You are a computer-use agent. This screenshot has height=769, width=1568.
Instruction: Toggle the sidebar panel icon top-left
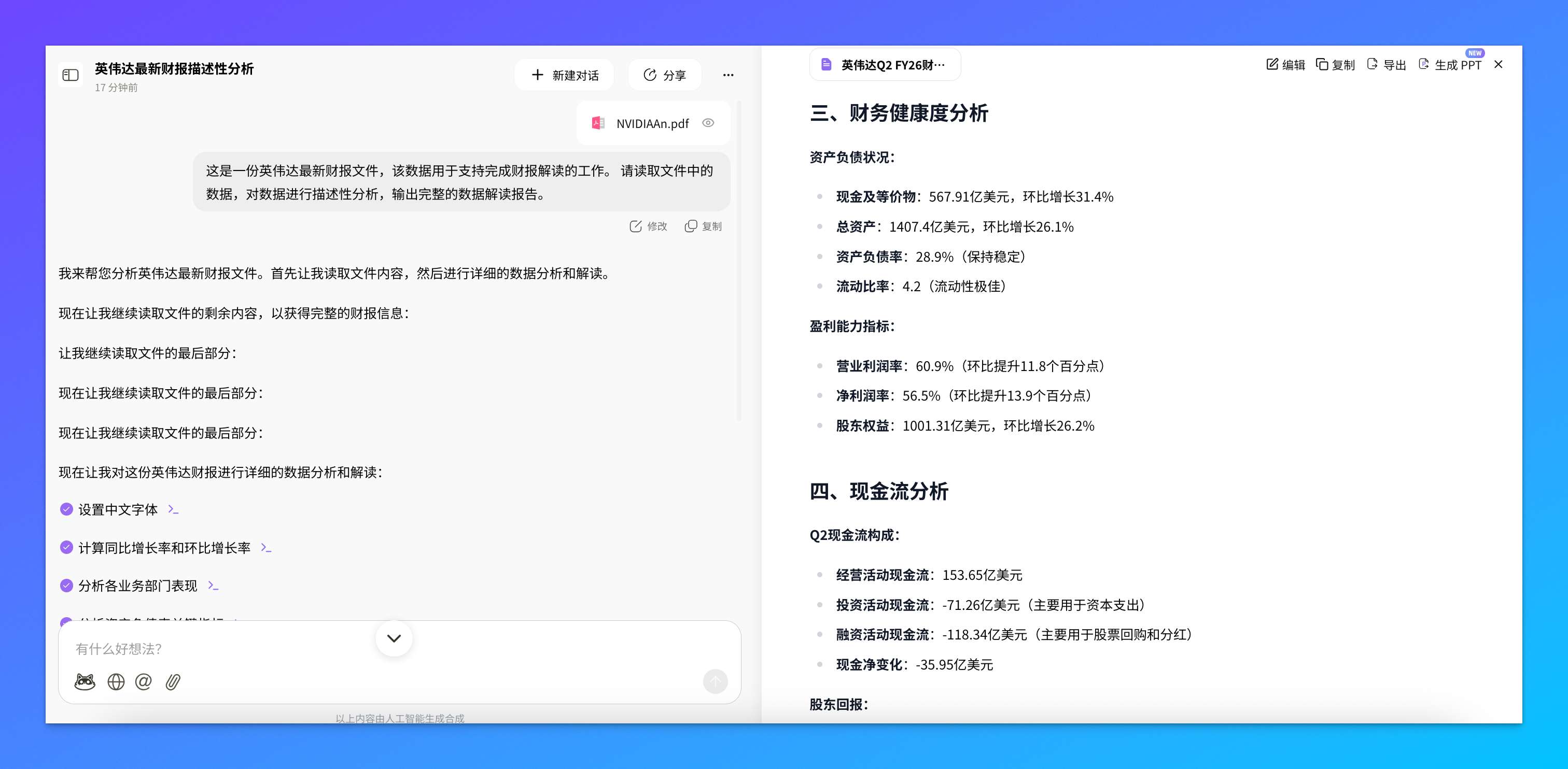70,74
